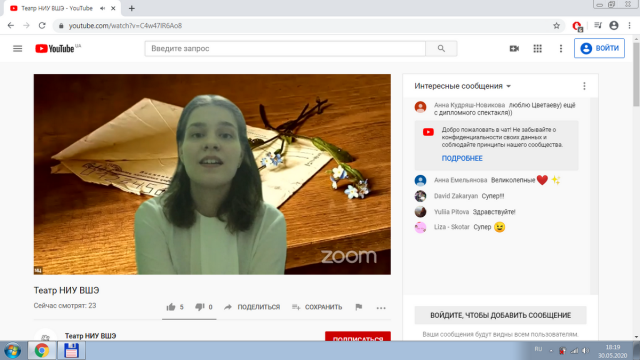Click СОХРАНИТЬ to save the video

(x=317, y=307)
